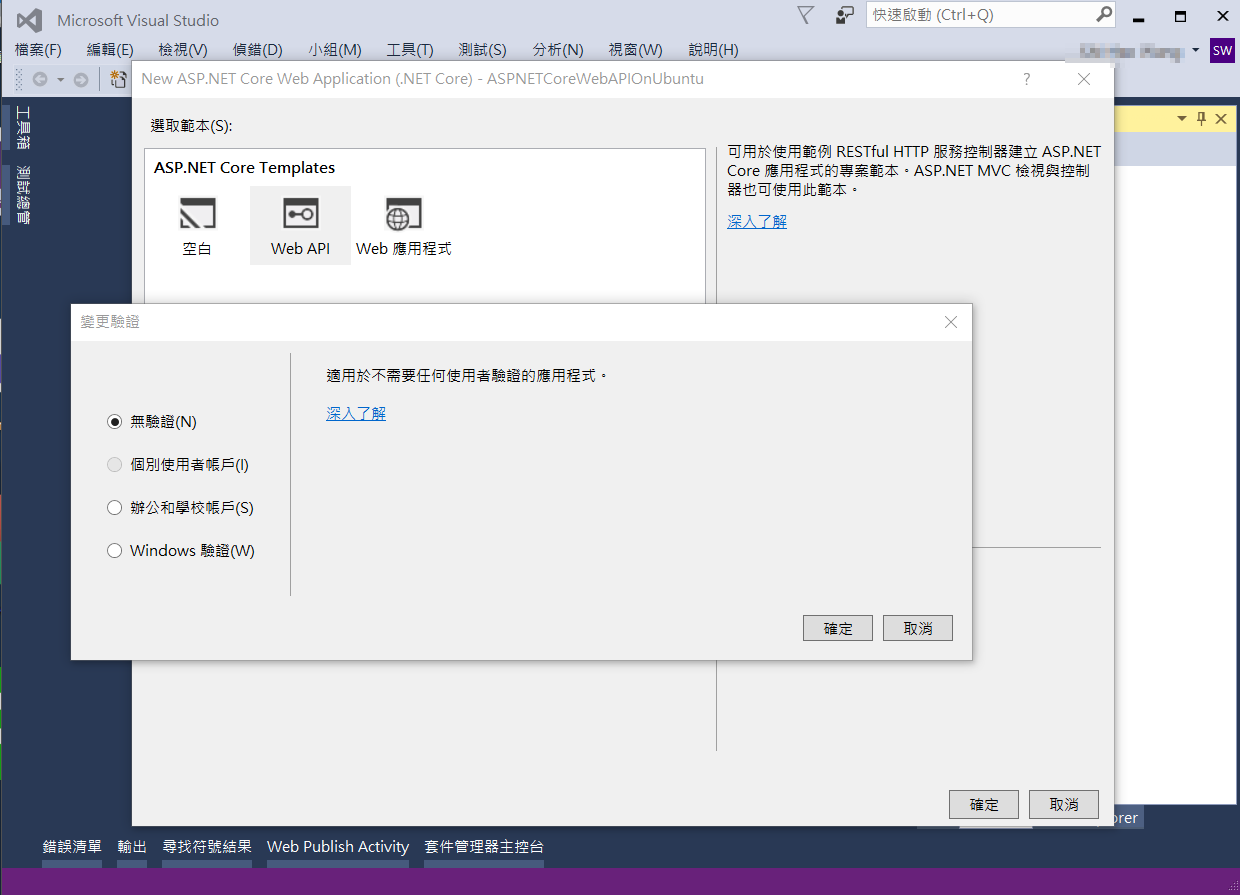Switch to the 套件管理器主控台 tab

pyautogui.click(x=484, y=847)
